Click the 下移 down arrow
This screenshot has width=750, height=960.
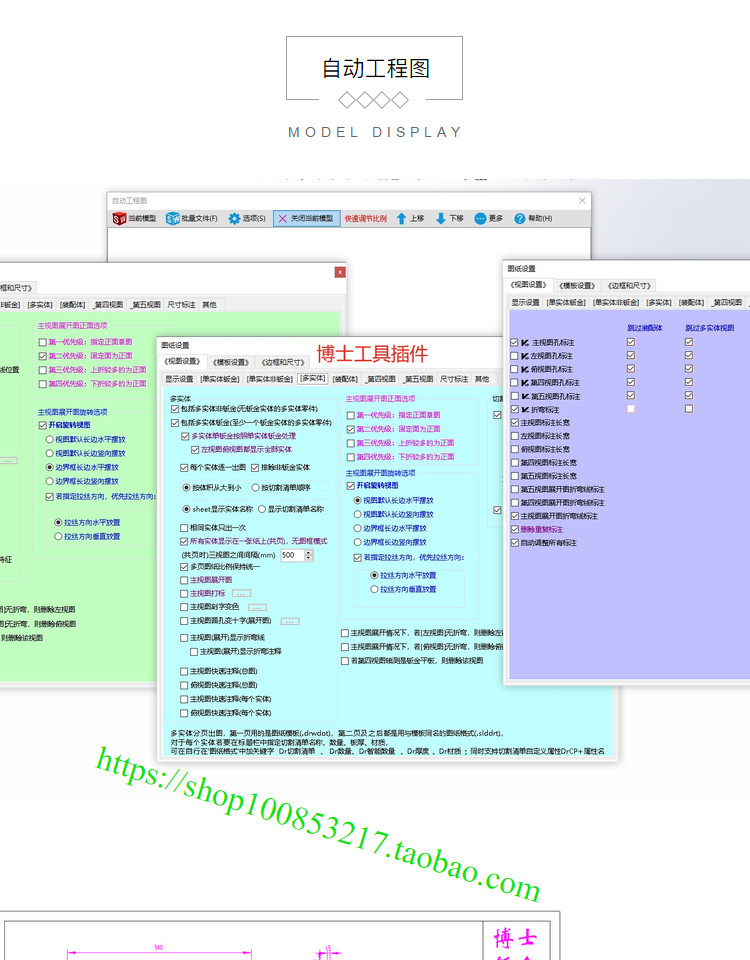tap(441, 219)
